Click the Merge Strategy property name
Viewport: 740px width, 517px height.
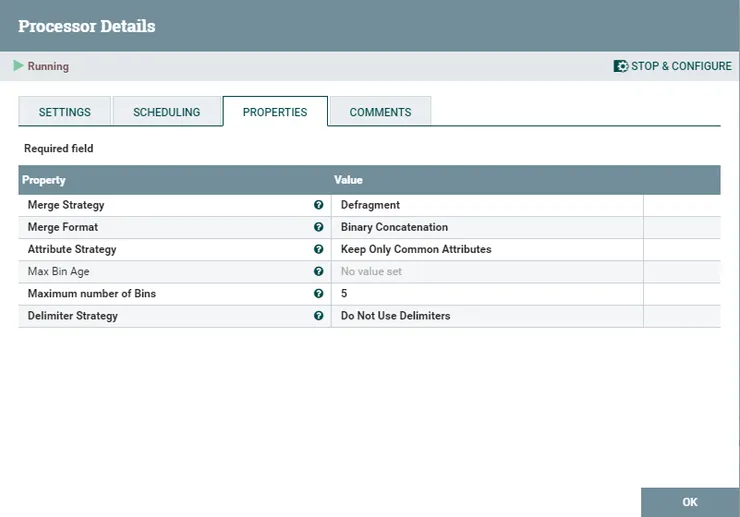coord(66,205)
